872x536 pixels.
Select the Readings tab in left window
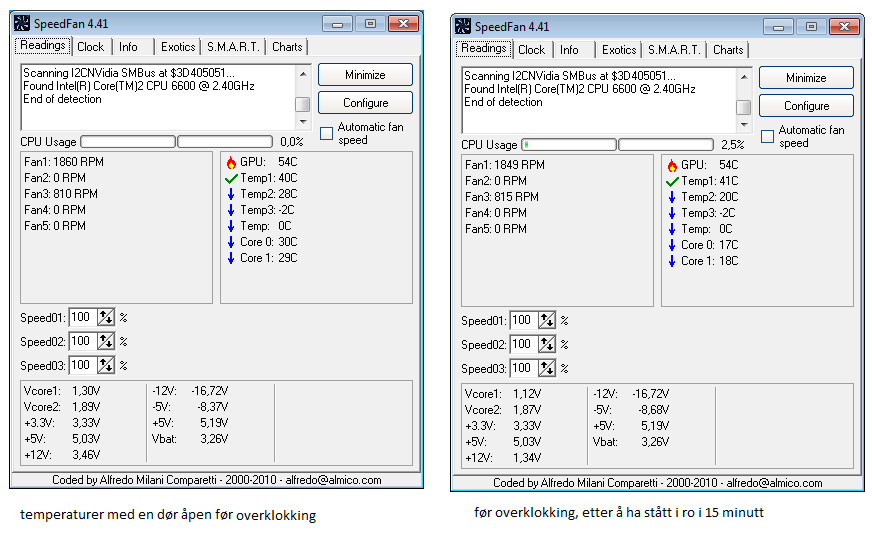pyautogui.click(x=43, y=46)
